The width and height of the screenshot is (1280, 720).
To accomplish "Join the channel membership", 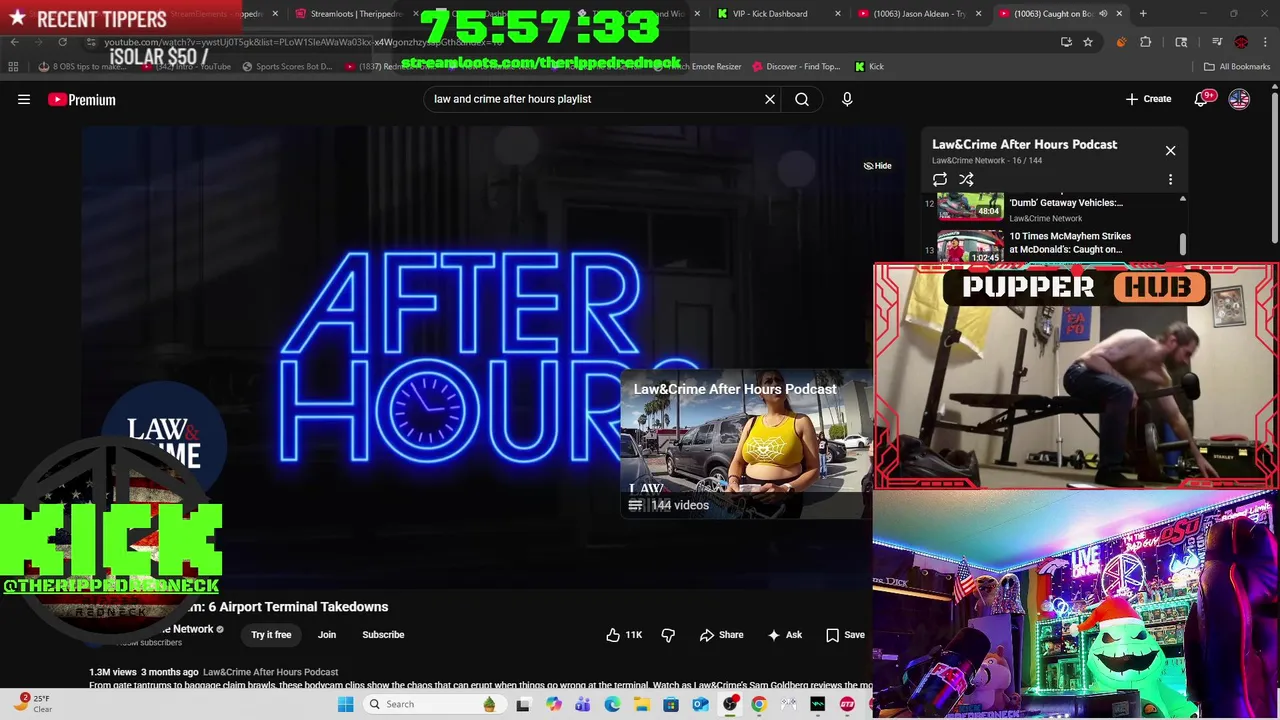I will [x=327, y=635].
